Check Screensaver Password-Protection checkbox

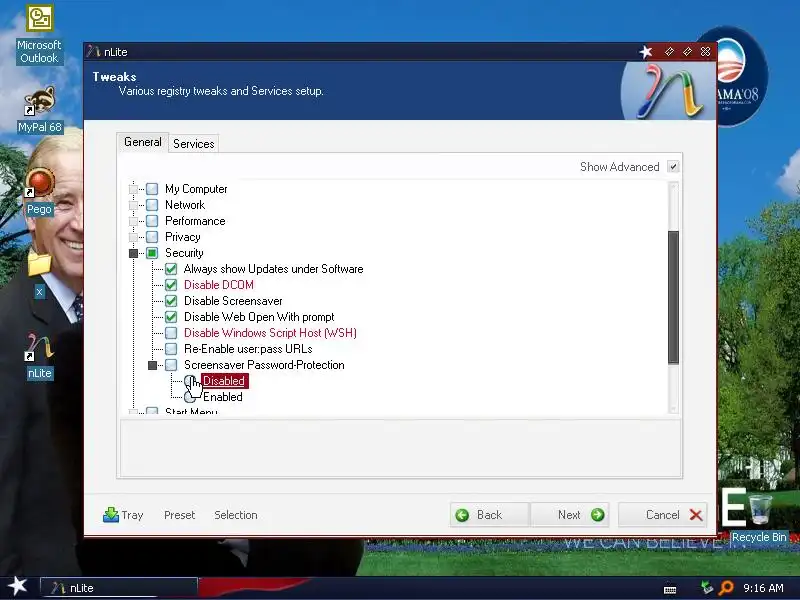point(171,365)
